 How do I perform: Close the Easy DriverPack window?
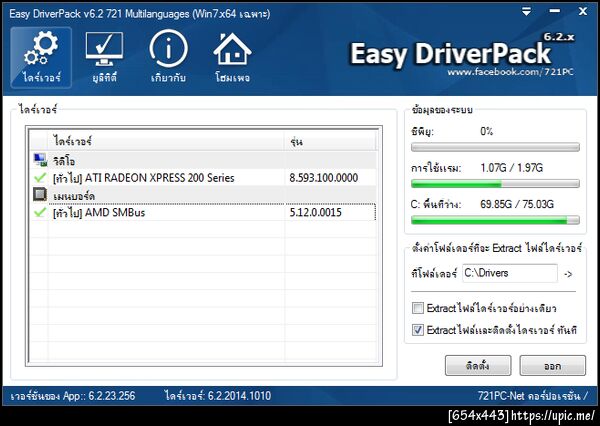(583, 11)
